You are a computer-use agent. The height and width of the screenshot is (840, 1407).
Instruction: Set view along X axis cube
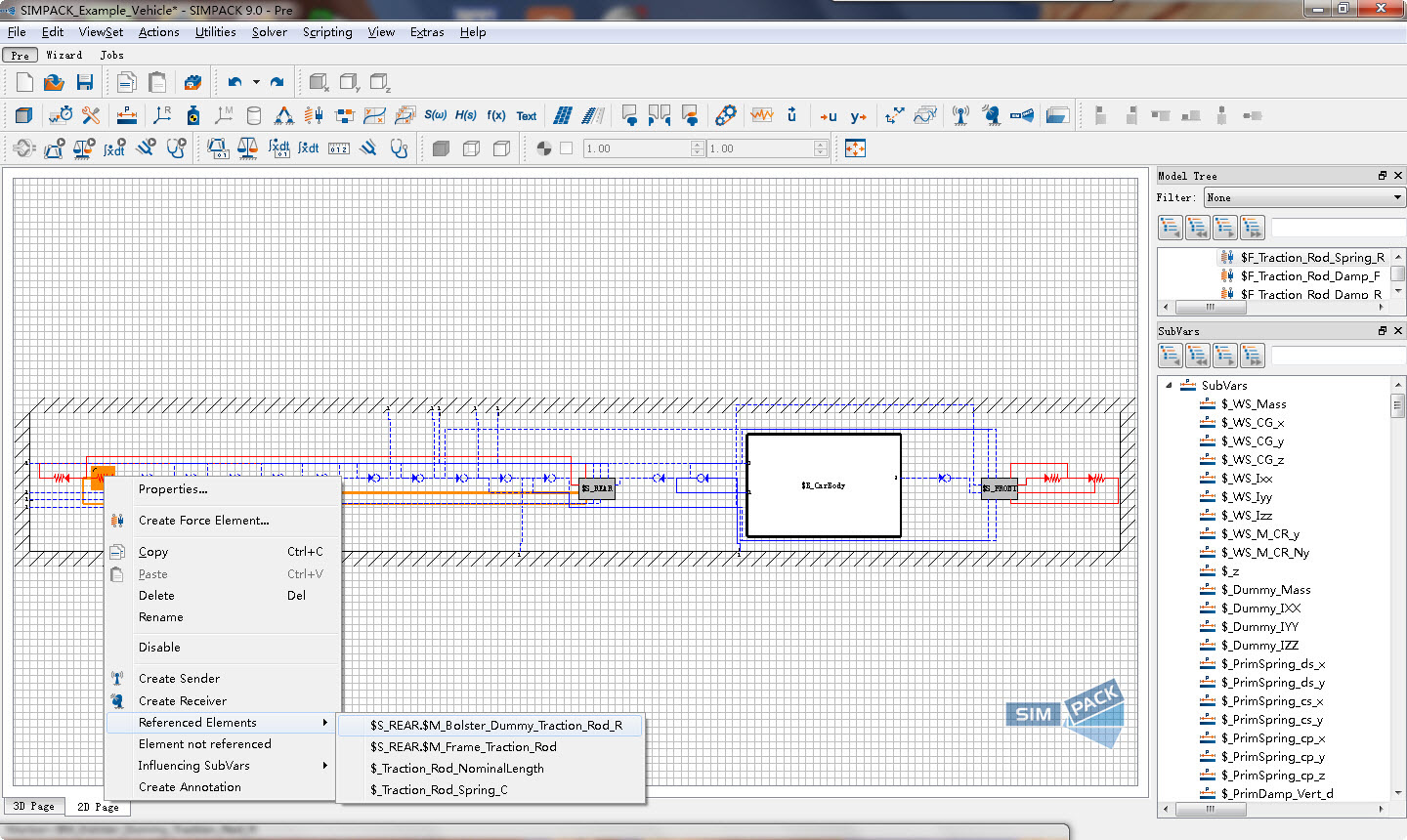click(x=319, y=83)
